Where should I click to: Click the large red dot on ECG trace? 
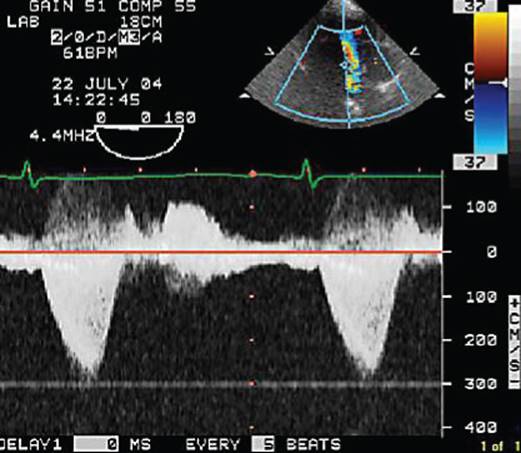point(253,174)
